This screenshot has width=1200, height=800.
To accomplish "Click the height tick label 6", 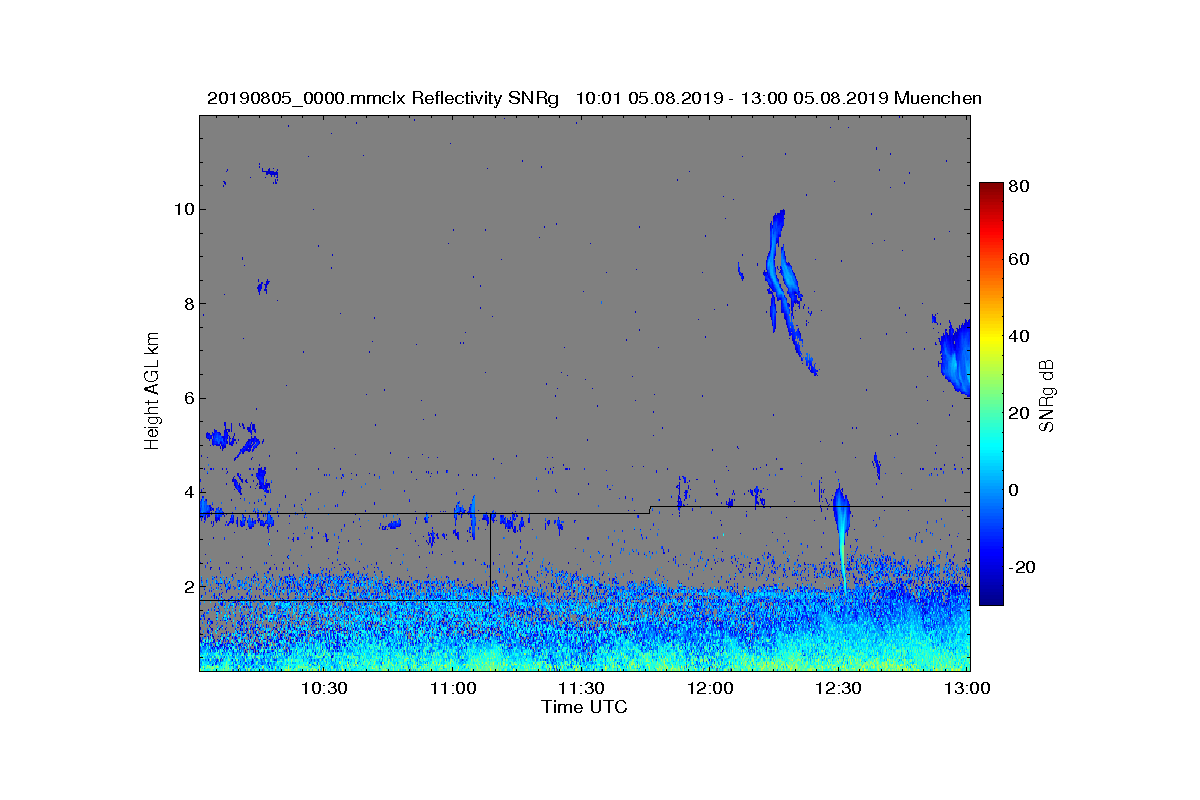I will 187,398.
